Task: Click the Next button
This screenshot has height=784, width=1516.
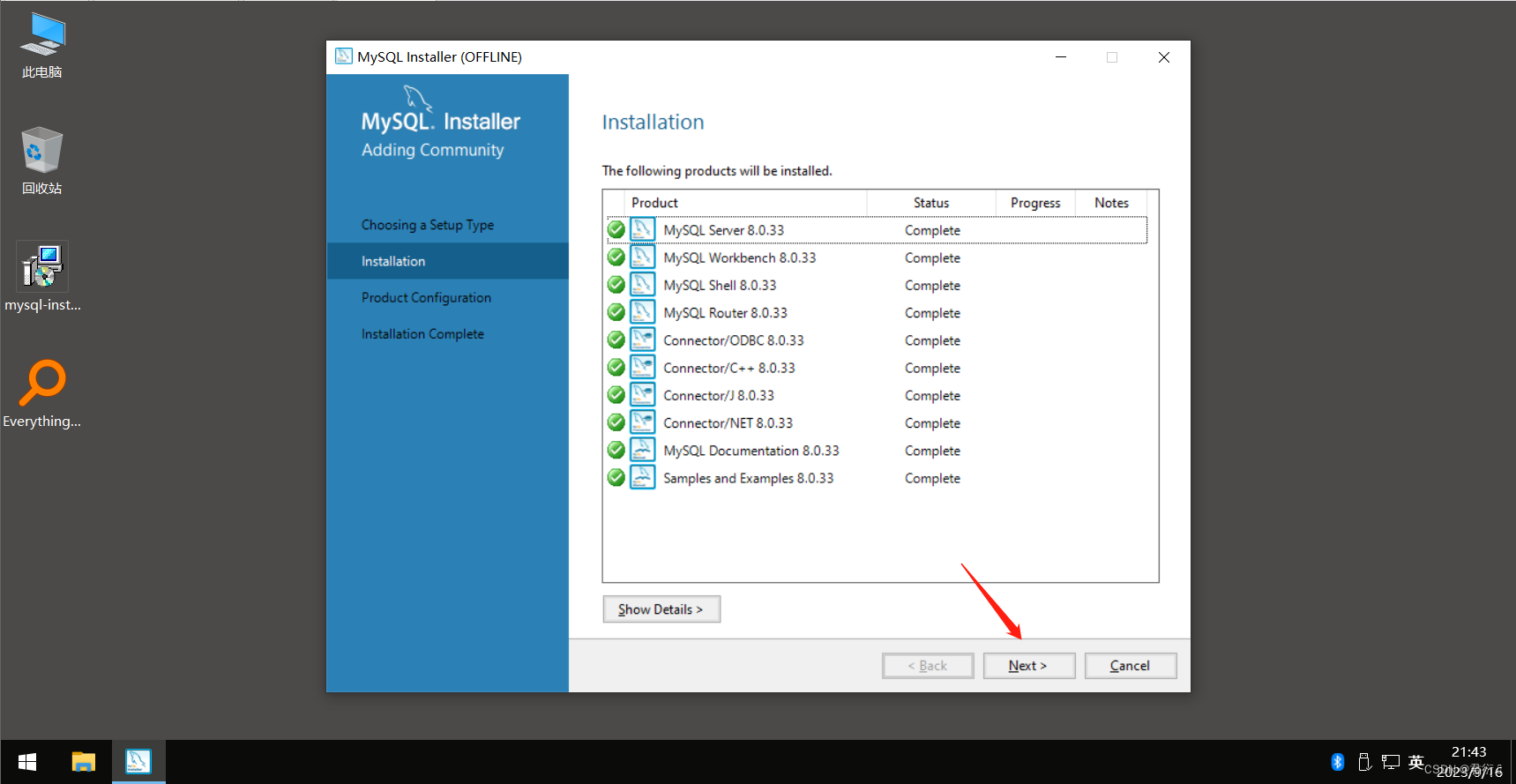Action: 1028,666
